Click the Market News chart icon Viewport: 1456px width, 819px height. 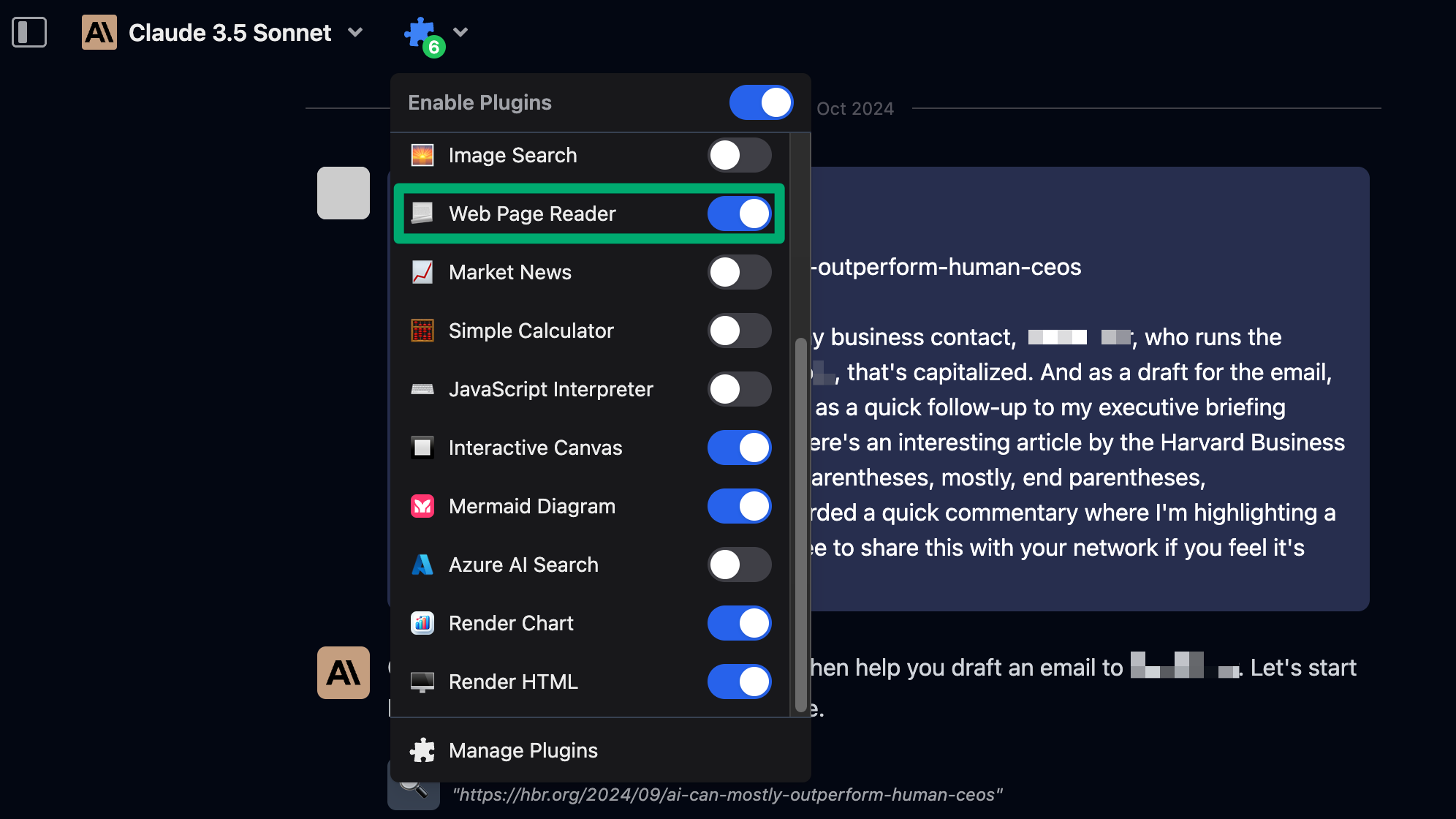click(422, 272)
